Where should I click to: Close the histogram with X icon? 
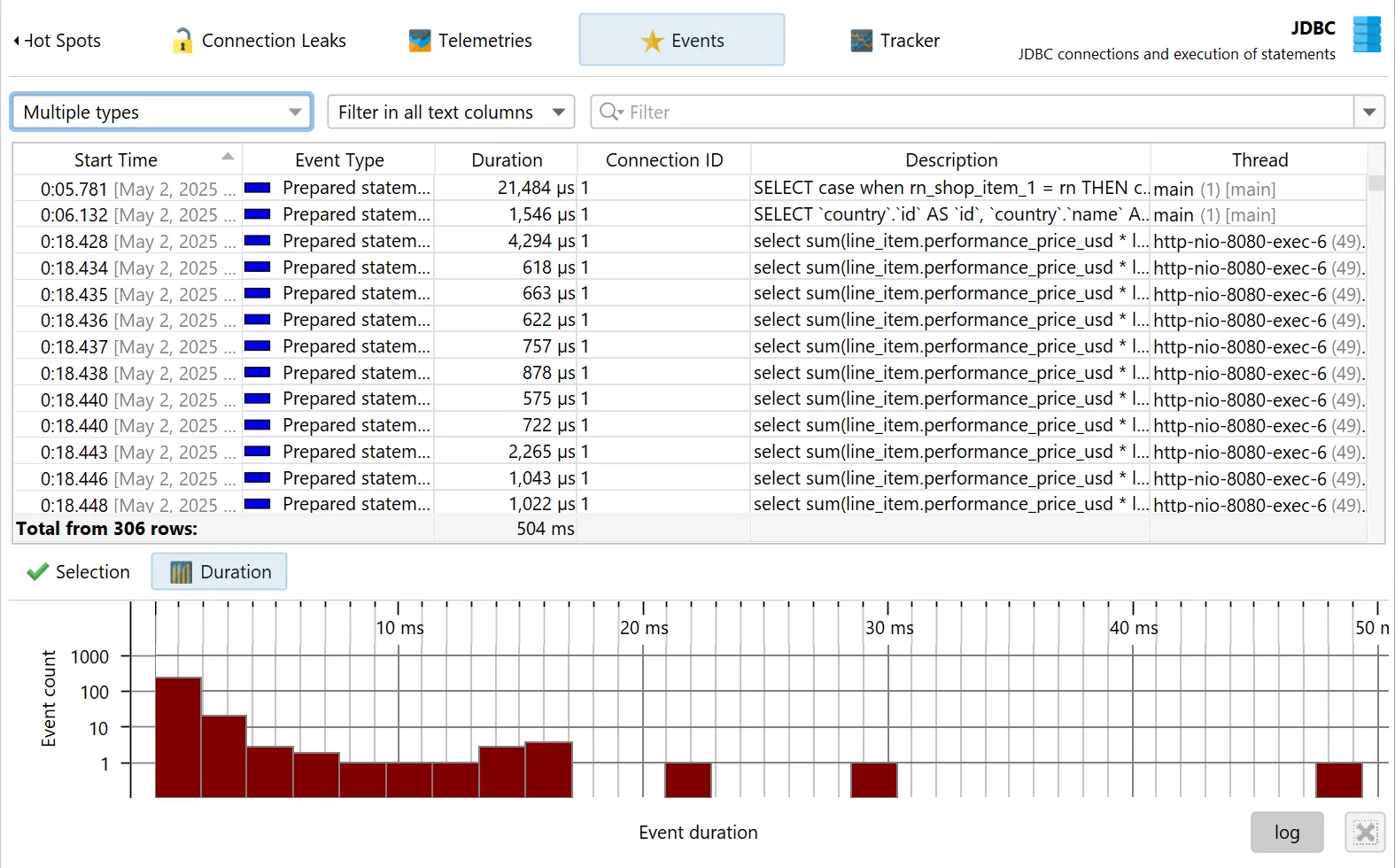[x=1365, y=833]
